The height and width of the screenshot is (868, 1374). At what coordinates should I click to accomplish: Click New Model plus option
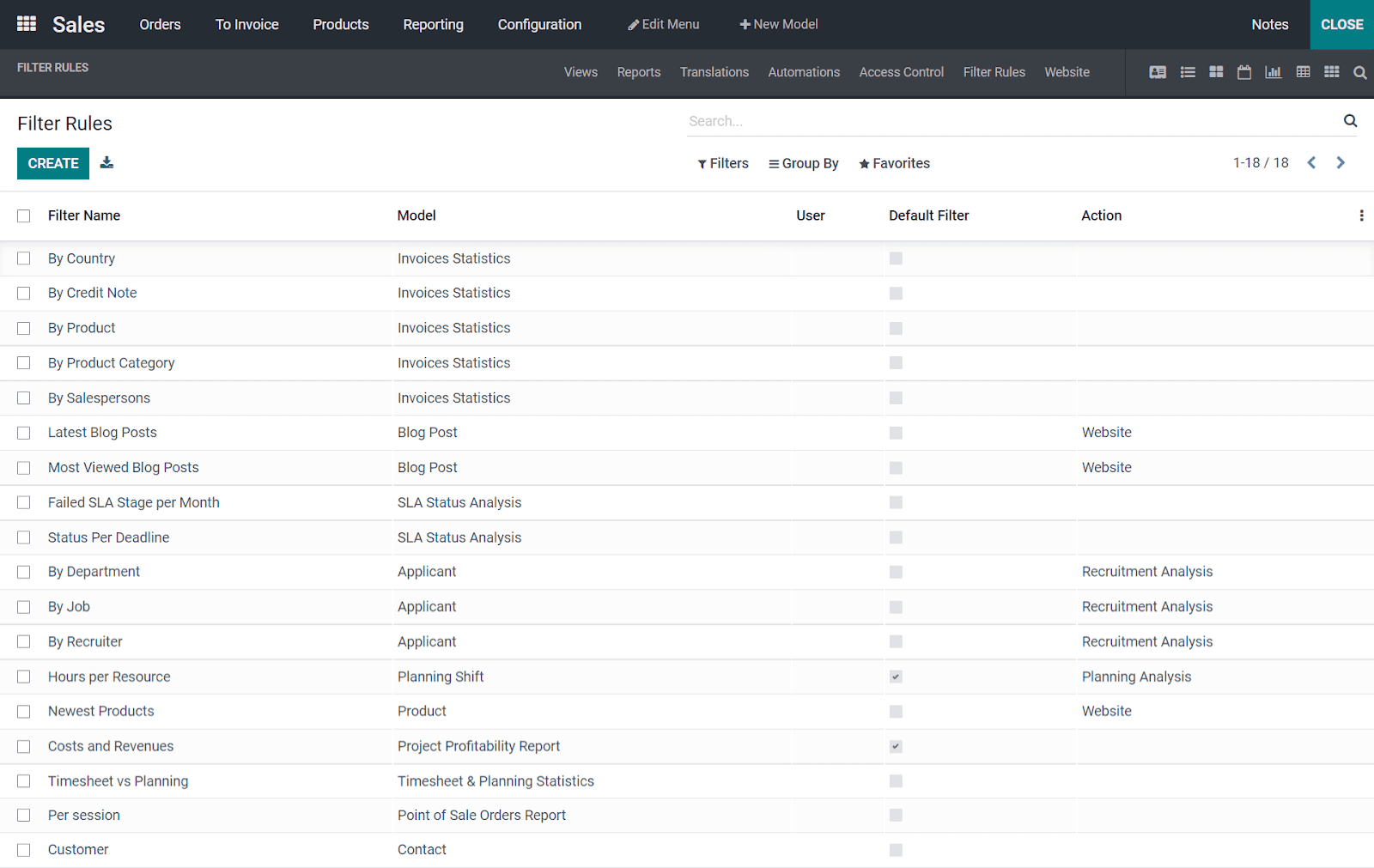779,24
